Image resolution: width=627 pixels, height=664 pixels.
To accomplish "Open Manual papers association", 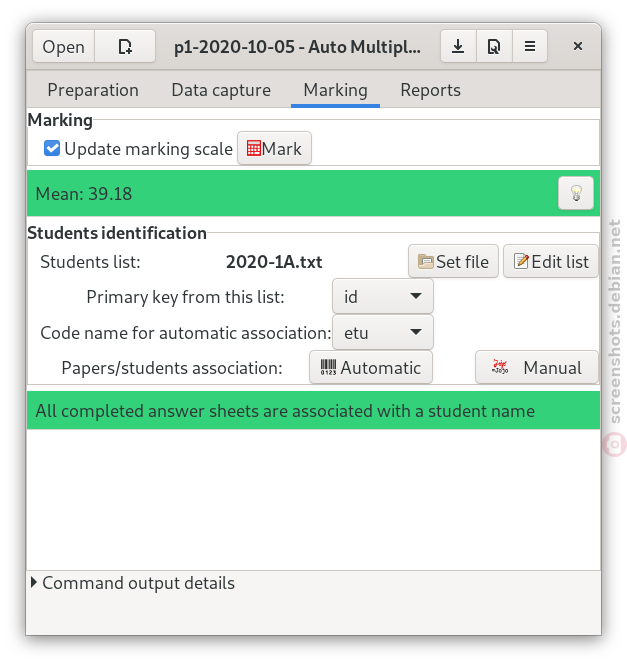I will (537, 368).
